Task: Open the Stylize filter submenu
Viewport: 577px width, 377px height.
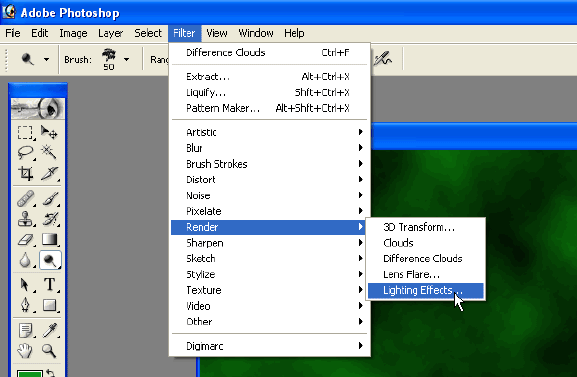Action: click(x=269, y=275)
